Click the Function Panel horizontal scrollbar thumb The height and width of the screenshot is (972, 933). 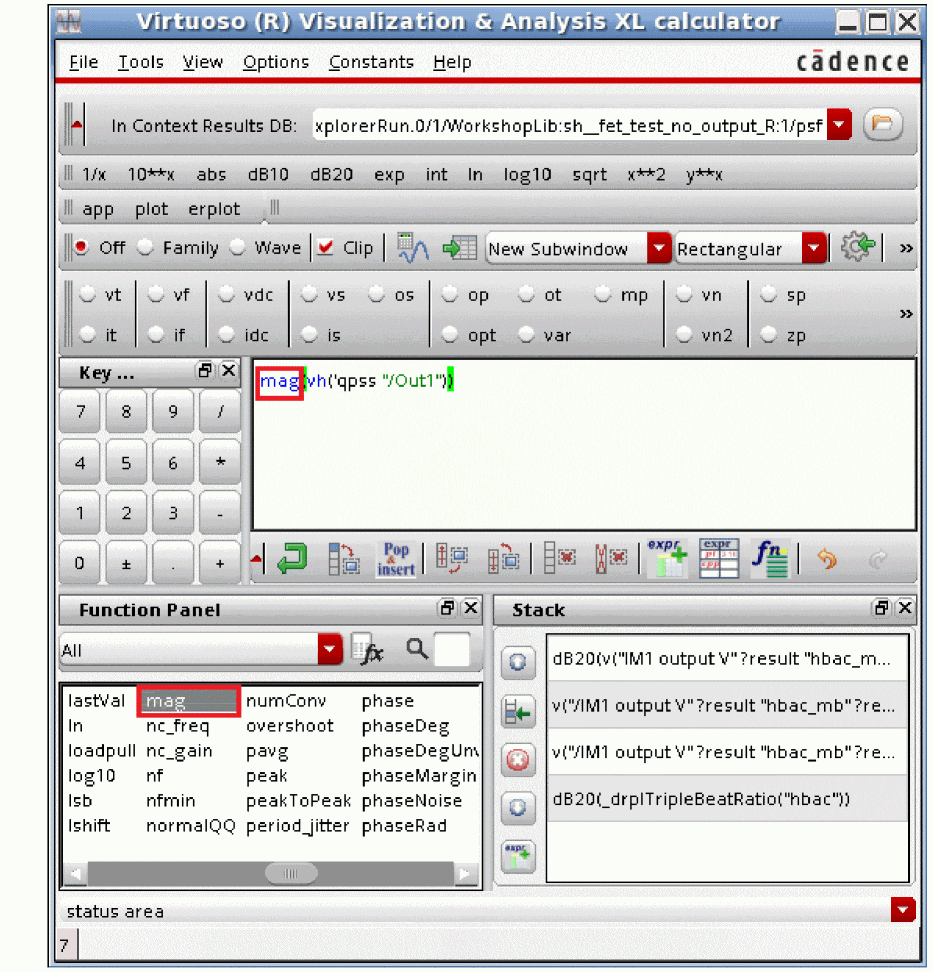[x=291, y=873]
